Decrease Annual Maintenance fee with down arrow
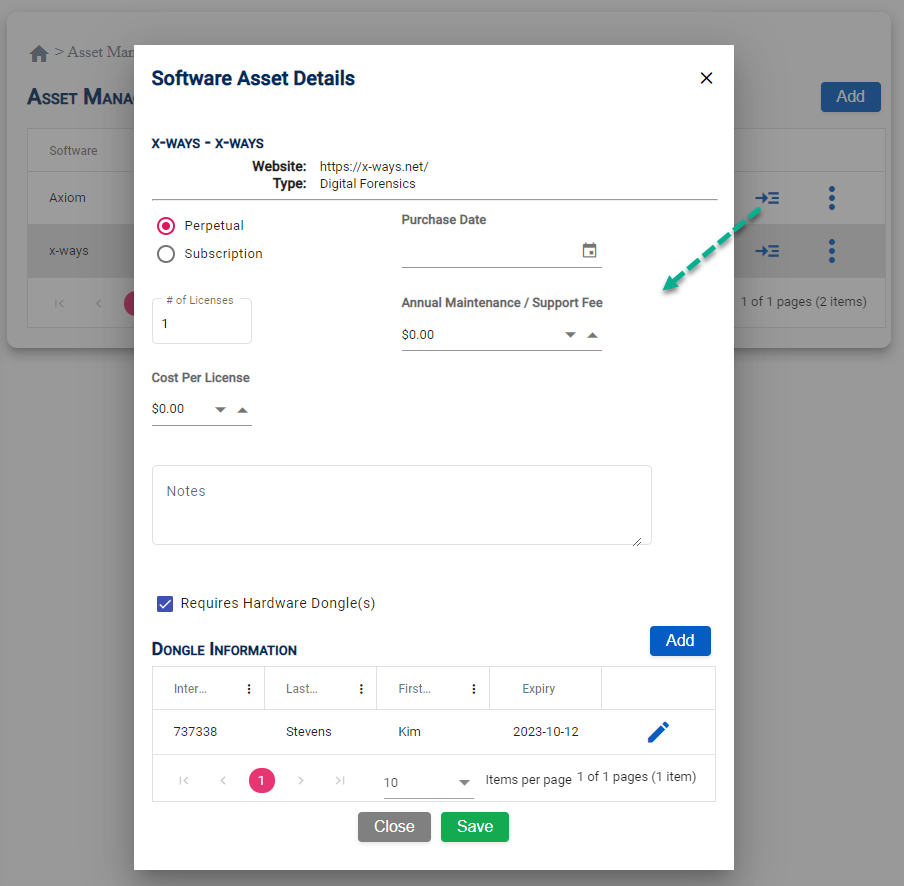Image resolution: width=904 pixels, height=886 pixels. point(570,335)
